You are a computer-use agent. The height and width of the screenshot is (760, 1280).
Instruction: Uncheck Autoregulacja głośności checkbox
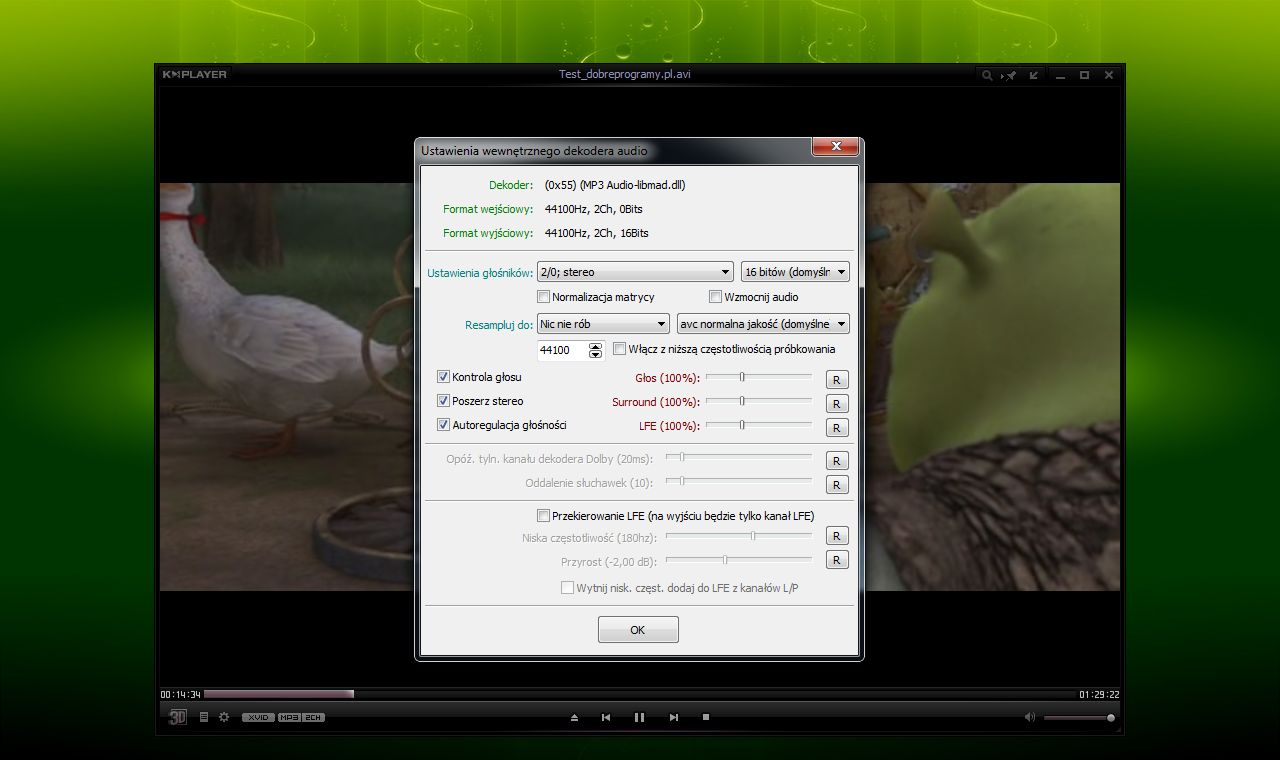click(x=444, y=425)
